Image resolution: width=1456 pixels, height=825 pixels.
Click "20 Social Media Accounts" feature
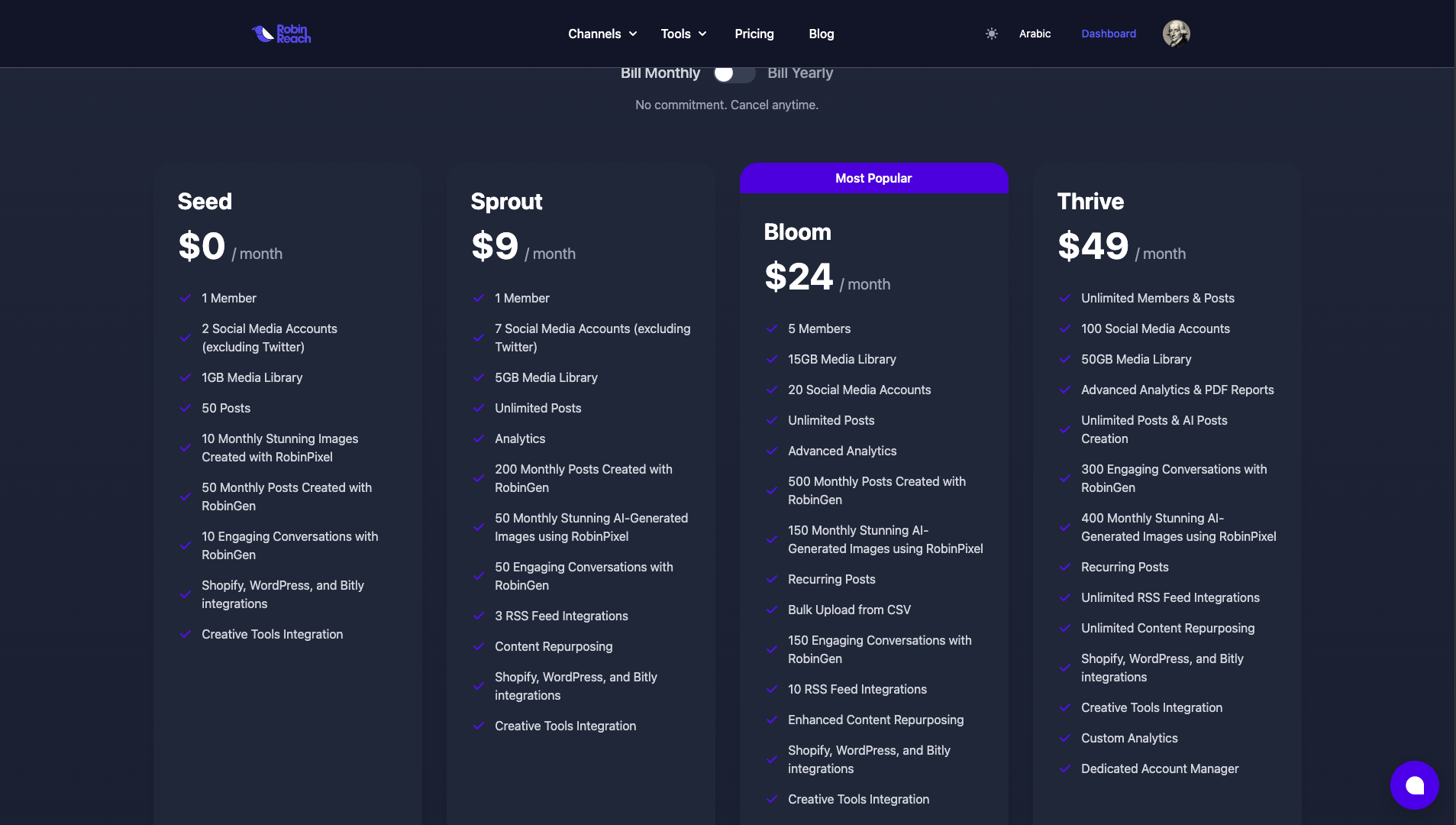click(860, 390)
